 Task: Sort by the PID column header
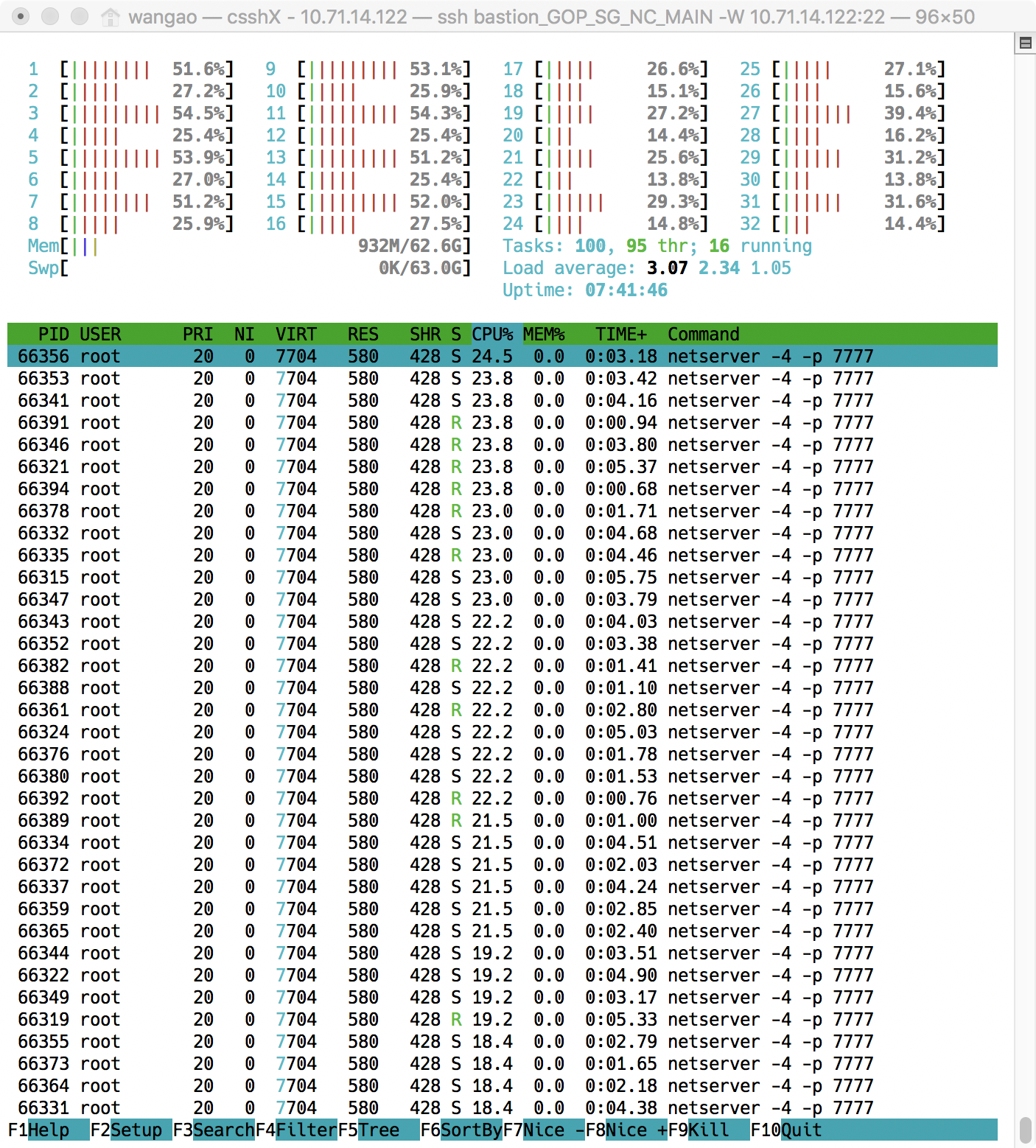coord(54,334)
